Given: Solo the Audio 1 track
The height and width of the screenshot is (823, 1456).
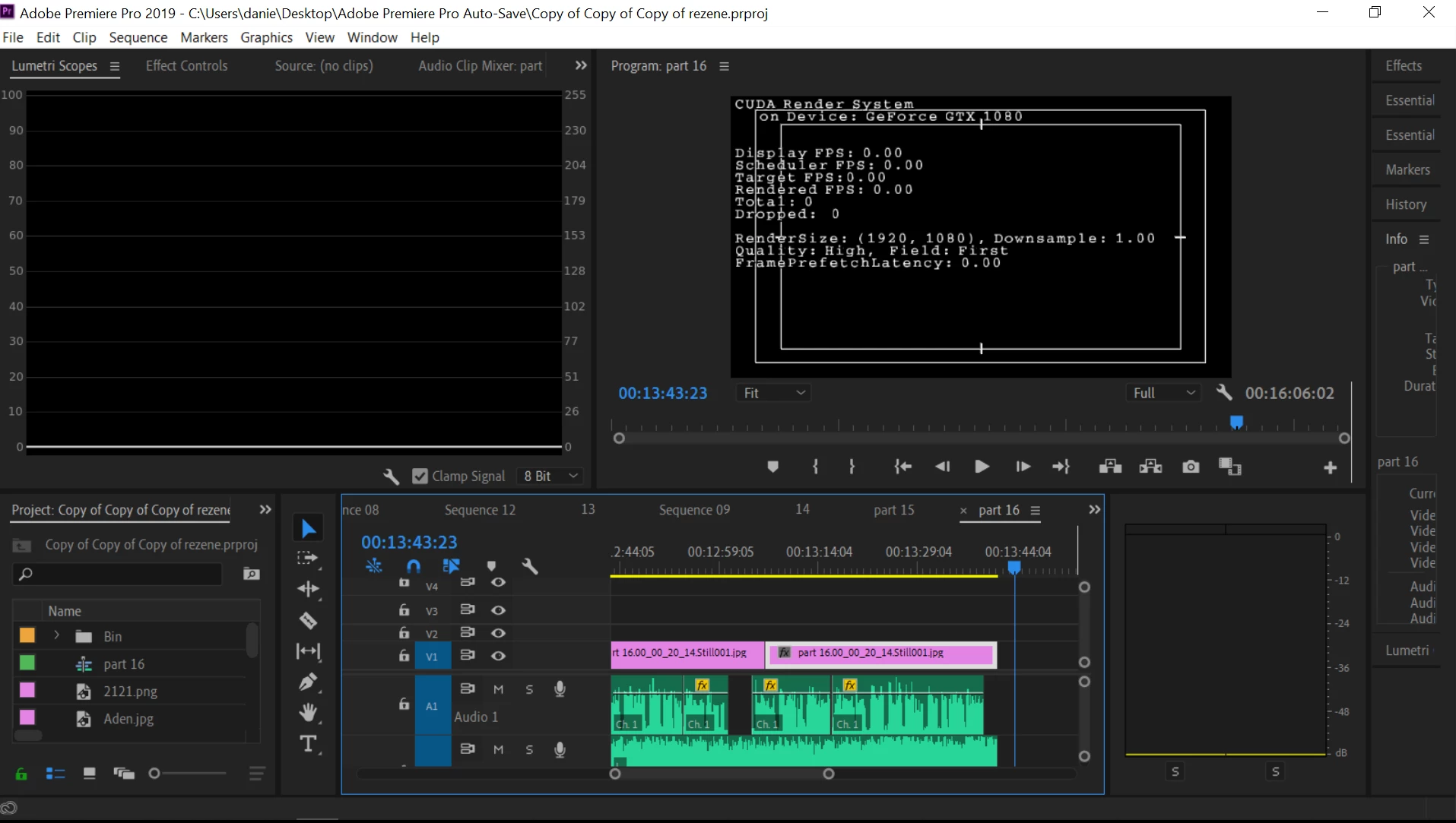Looking at the screenshot, I should (529, 689).
